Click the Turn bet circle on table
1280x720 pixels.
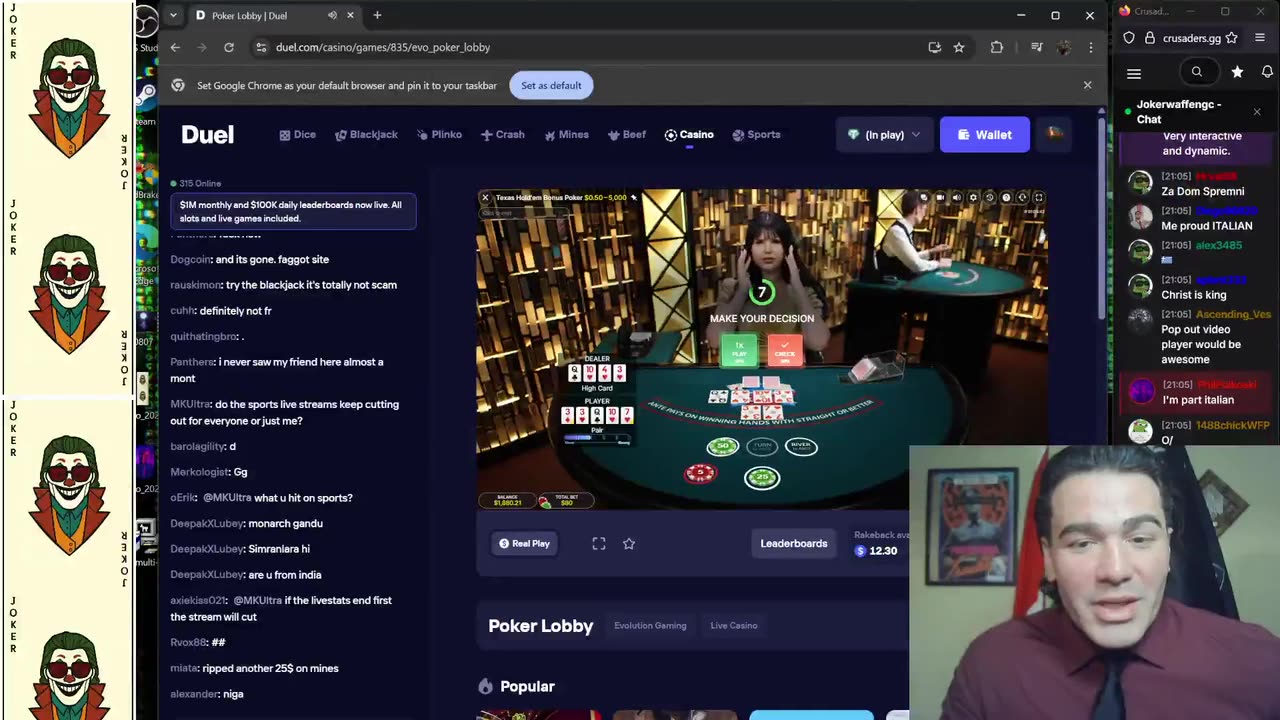click(x=764, y=446)
